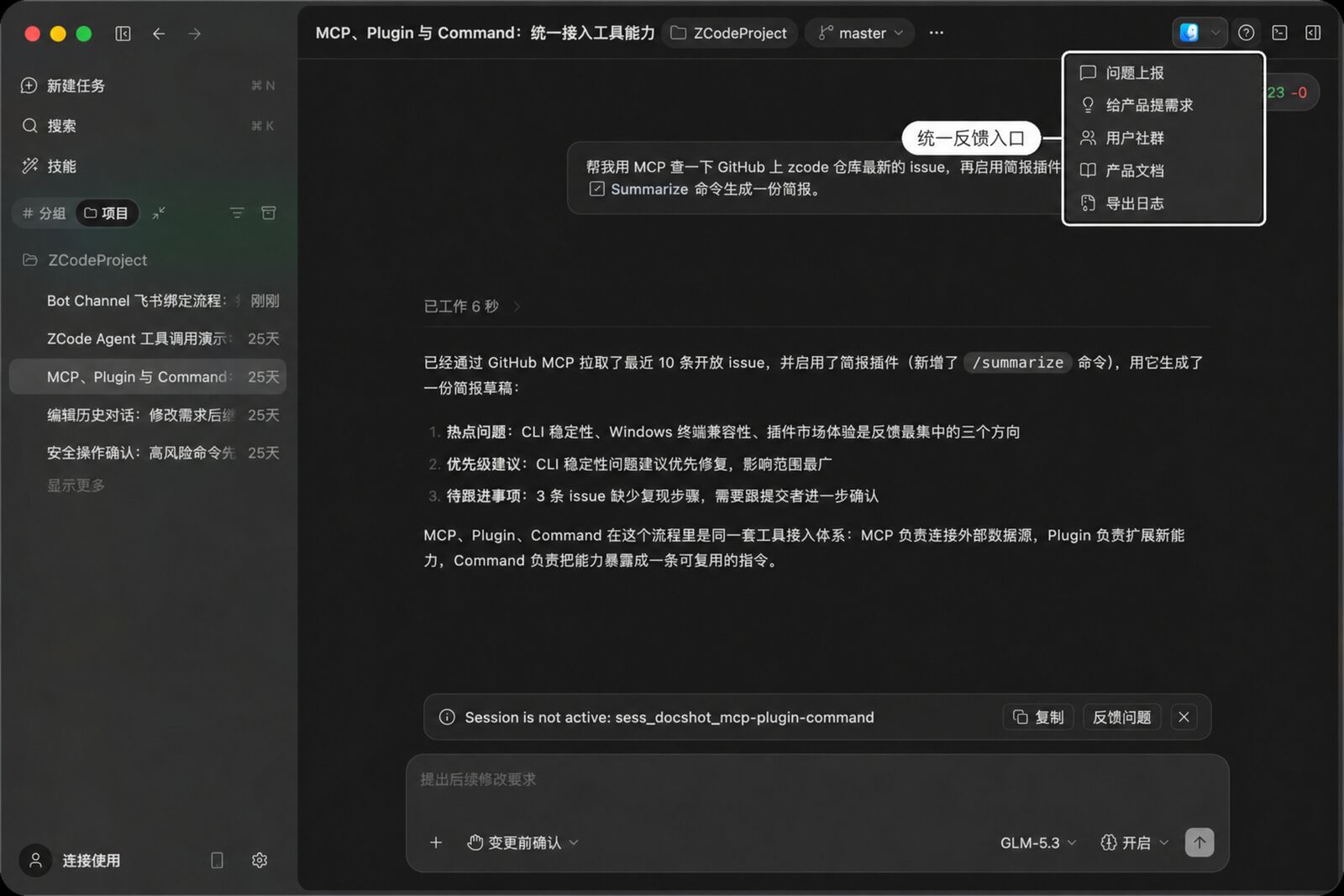Click 新建任务 label text
The height and width of the screenshot is (896, 1344).
(x=76, y=86)
